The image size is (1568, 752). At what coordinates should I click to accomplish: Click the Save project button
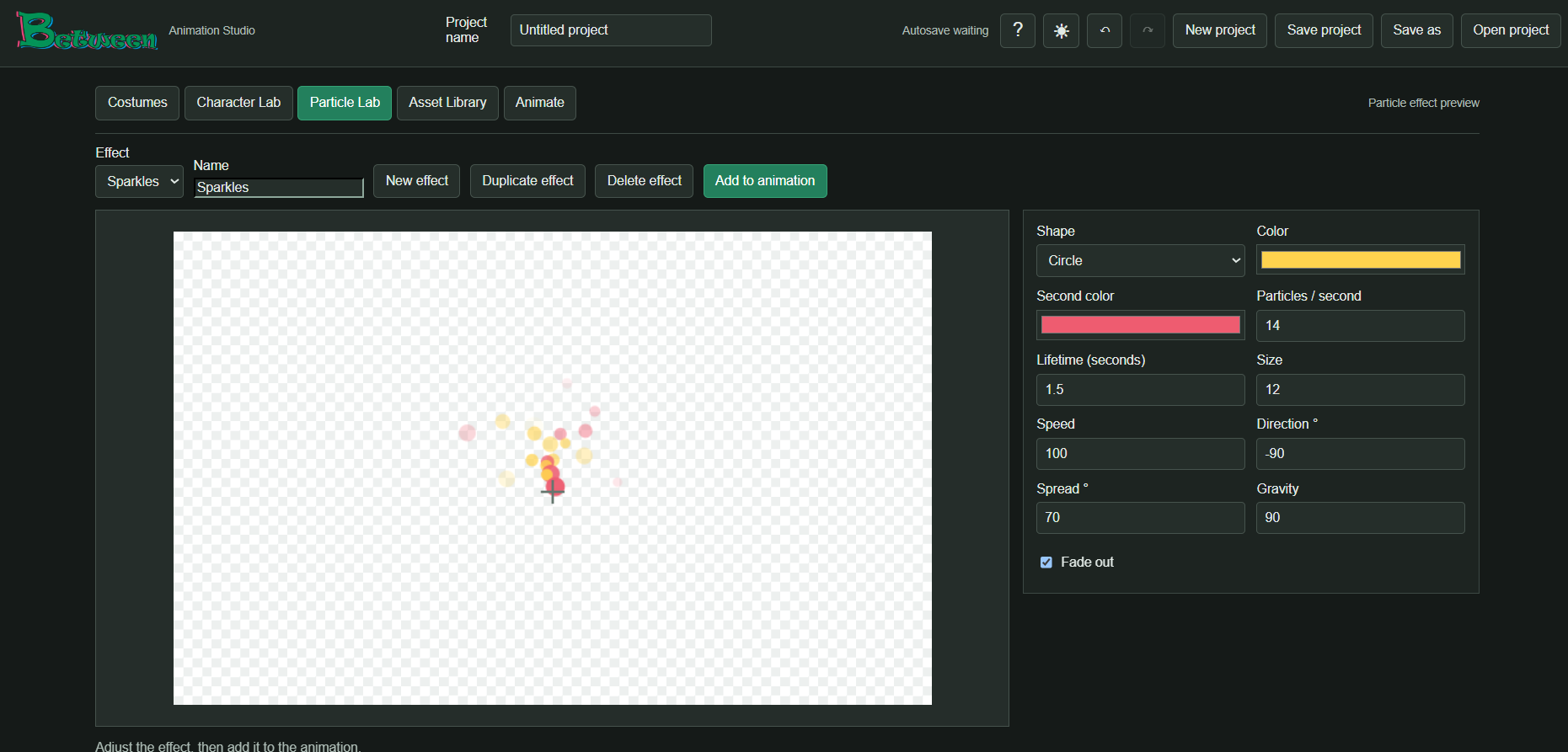tap(1324, 30)
